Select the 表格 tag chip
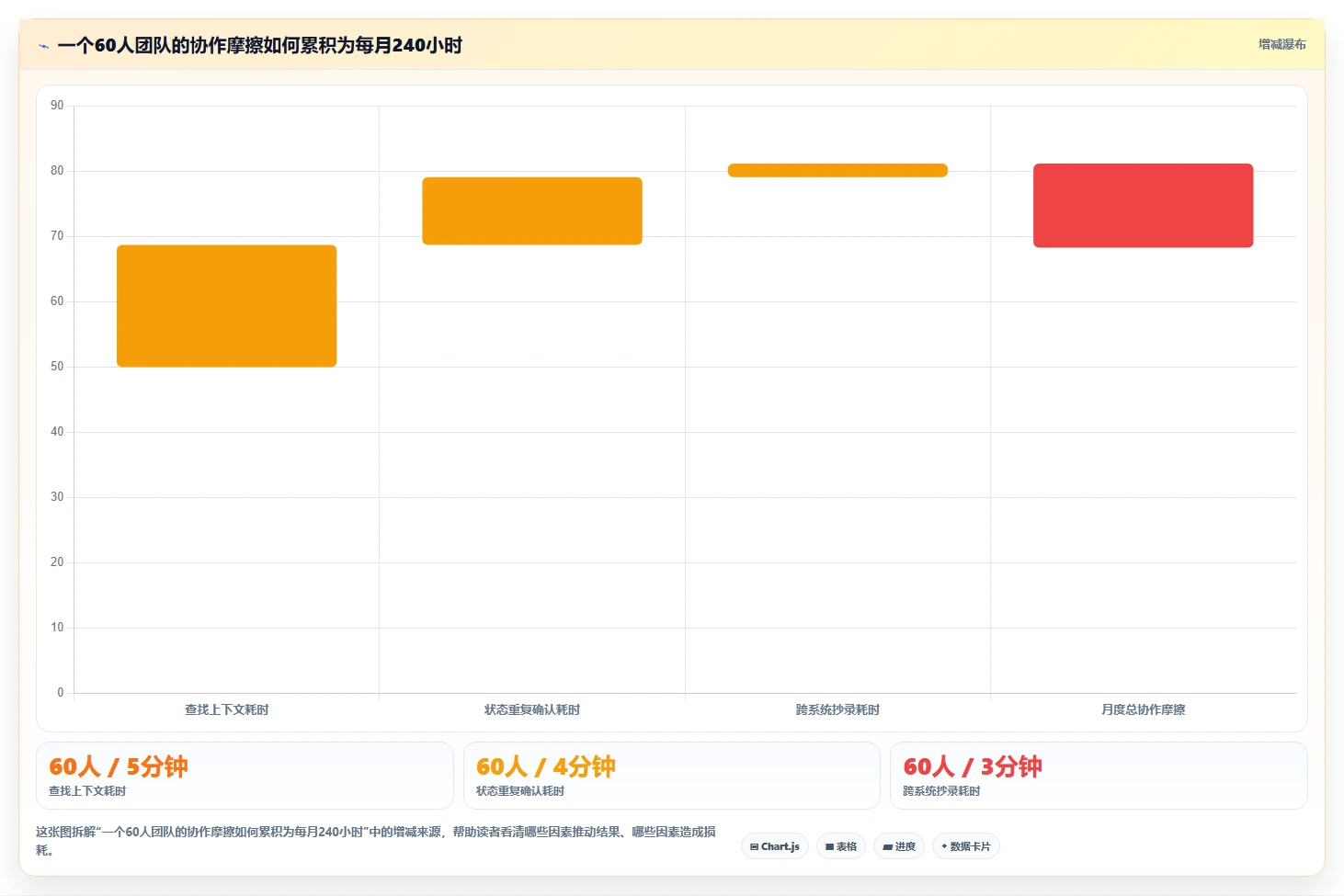 click(x=841, y=846)
